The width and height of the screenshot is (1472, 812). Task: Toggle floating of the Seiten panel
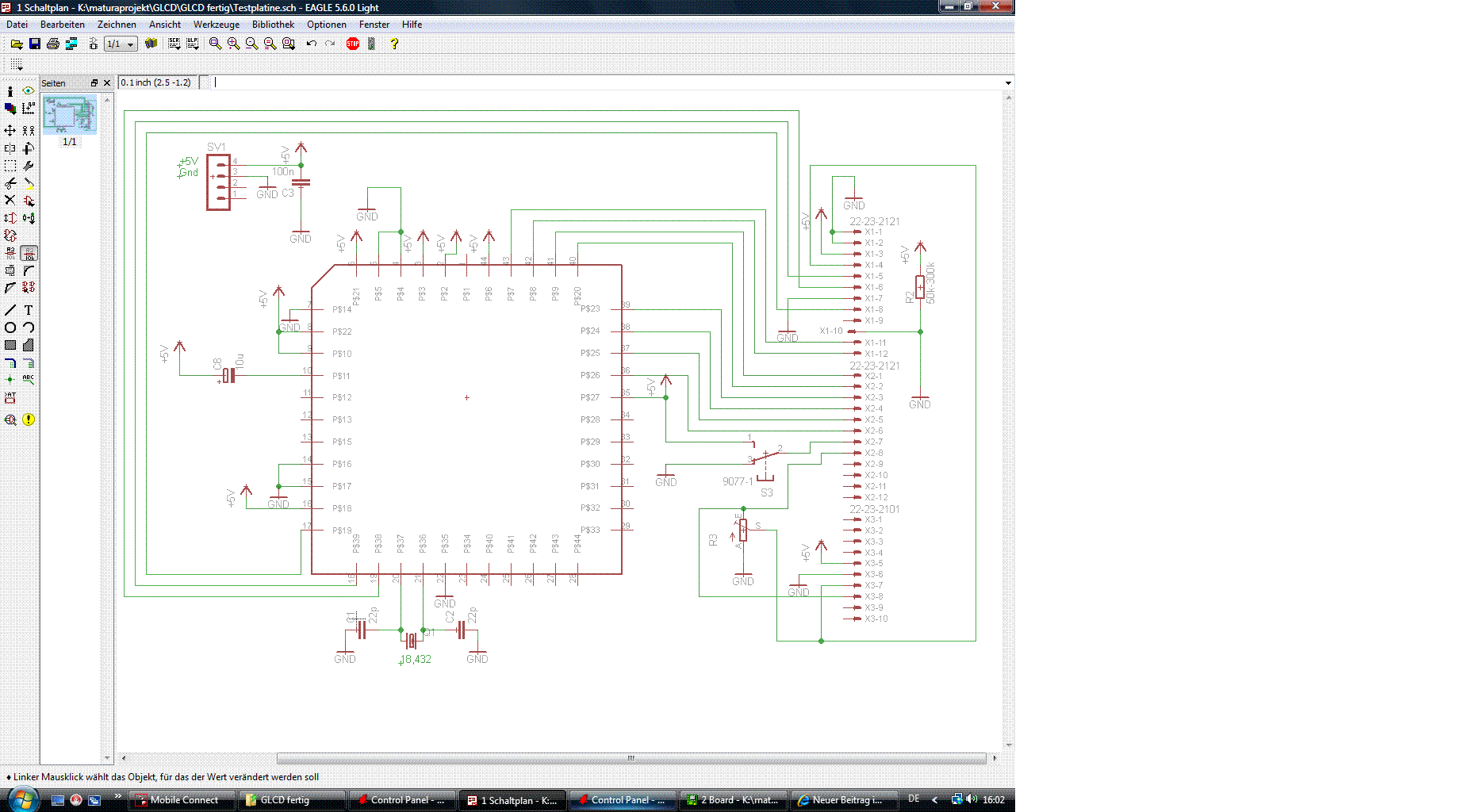(94, 82)
